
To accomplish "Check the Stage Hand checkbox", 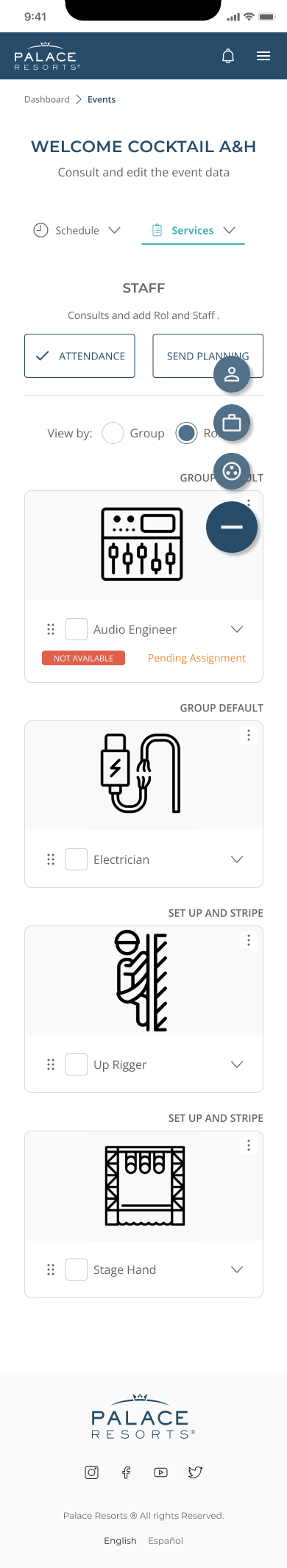I will tap(77, 1270).
